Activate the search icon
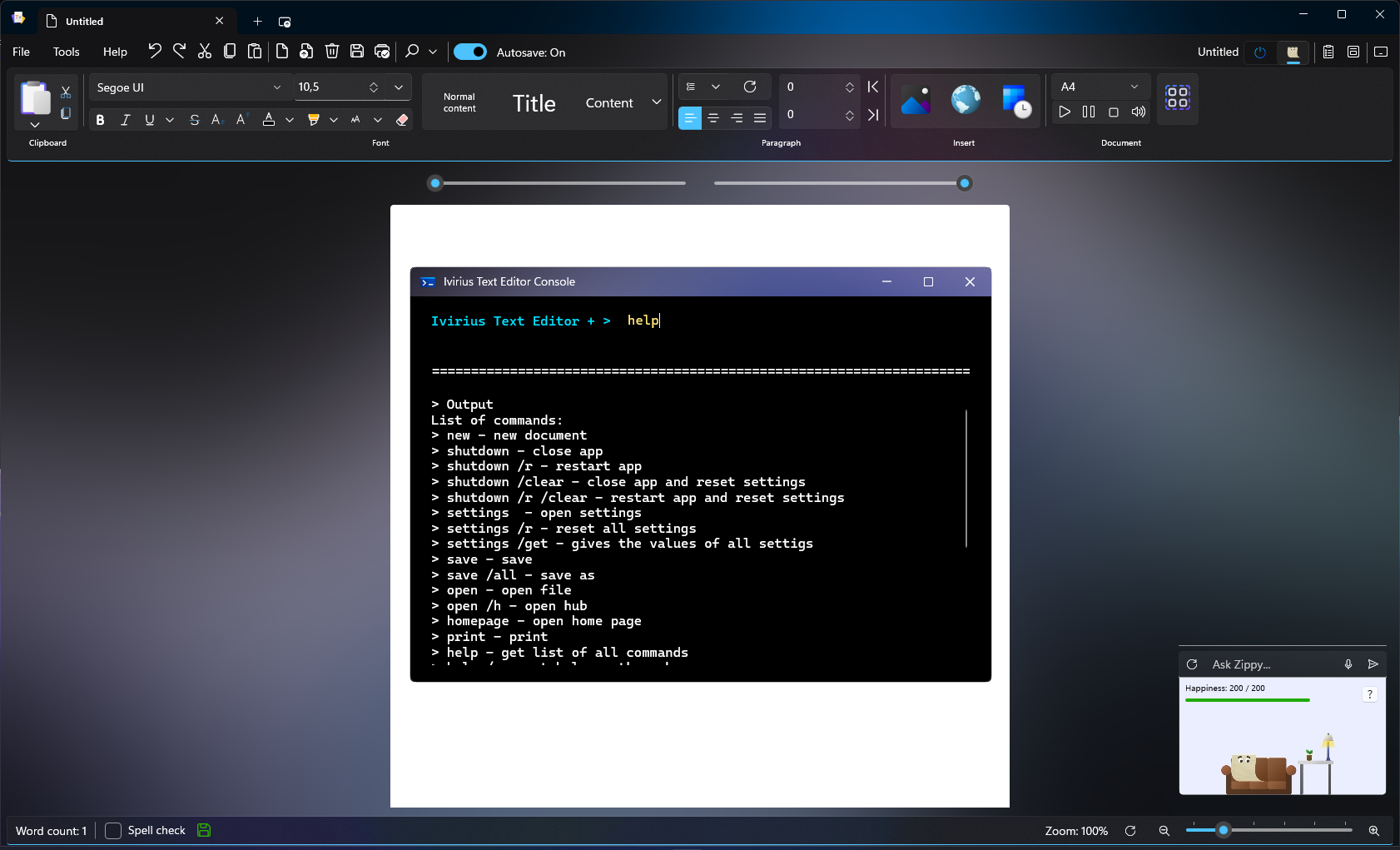Viewport: 1400px width, 850px height. click(410, 51)
